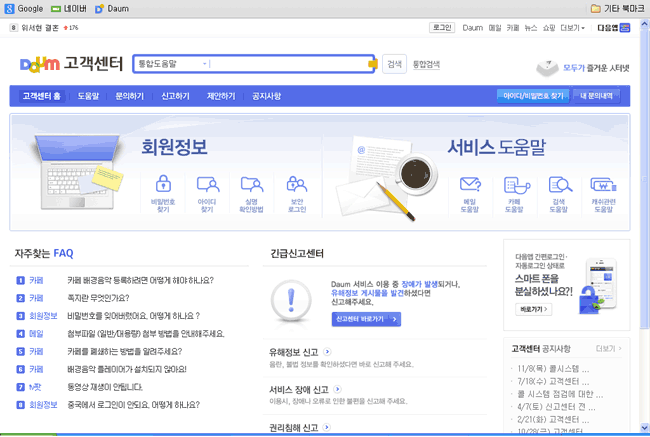Open the 캐쉬관련 도움말 icon
Image resolution: width=650 pixels, height=437 pixels.
coord(604,185)
